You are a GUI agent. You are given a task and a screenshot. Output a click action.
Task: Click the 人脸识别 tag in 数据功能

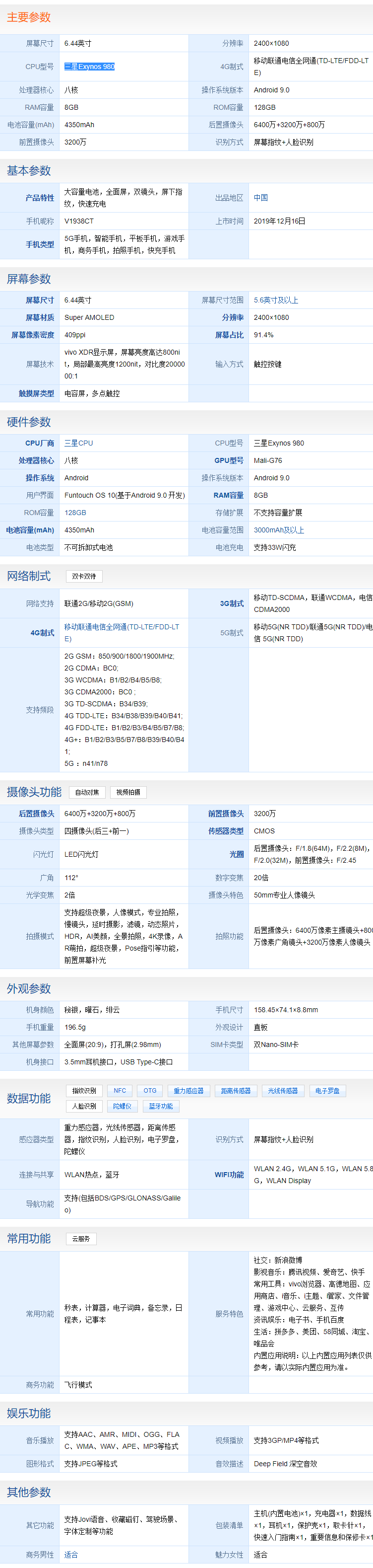84,1106
